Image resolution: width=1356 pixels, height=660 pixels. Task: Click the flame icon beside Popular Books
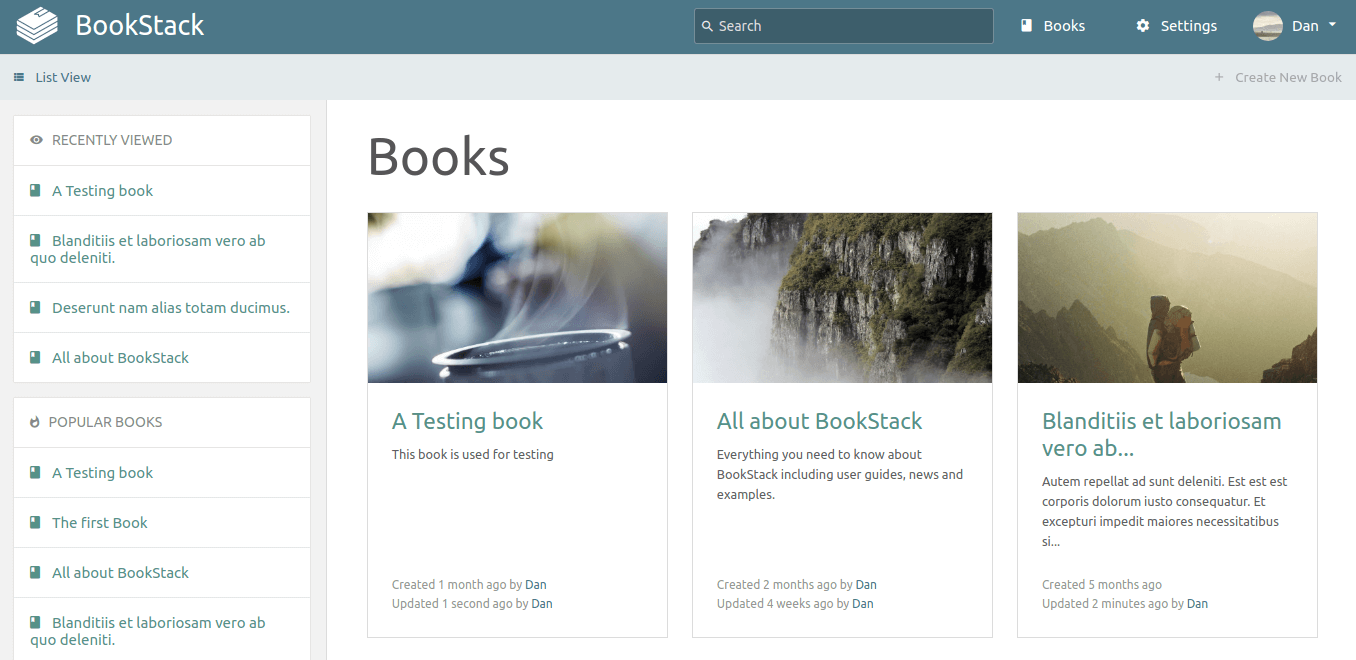tap(35, 422)
